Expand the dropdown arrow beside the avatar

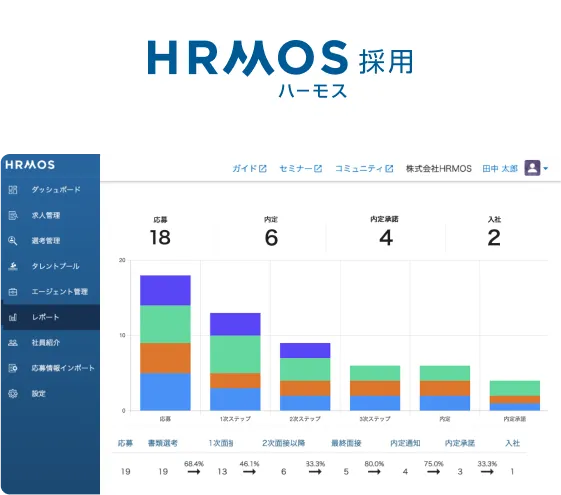[546, 168]
